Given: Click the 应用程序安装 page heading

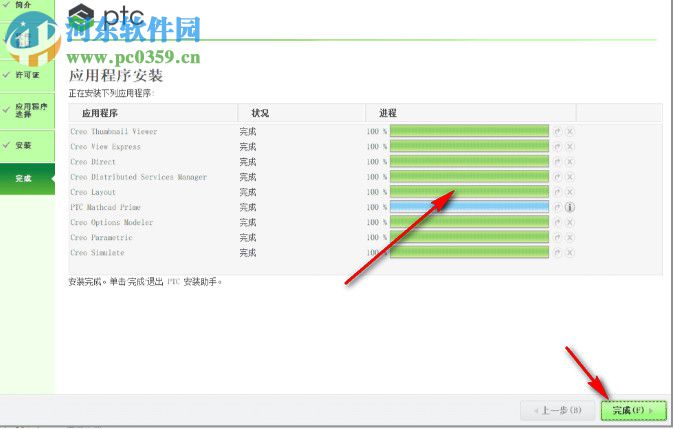Looking at the screenshot, I should [116, 76].
